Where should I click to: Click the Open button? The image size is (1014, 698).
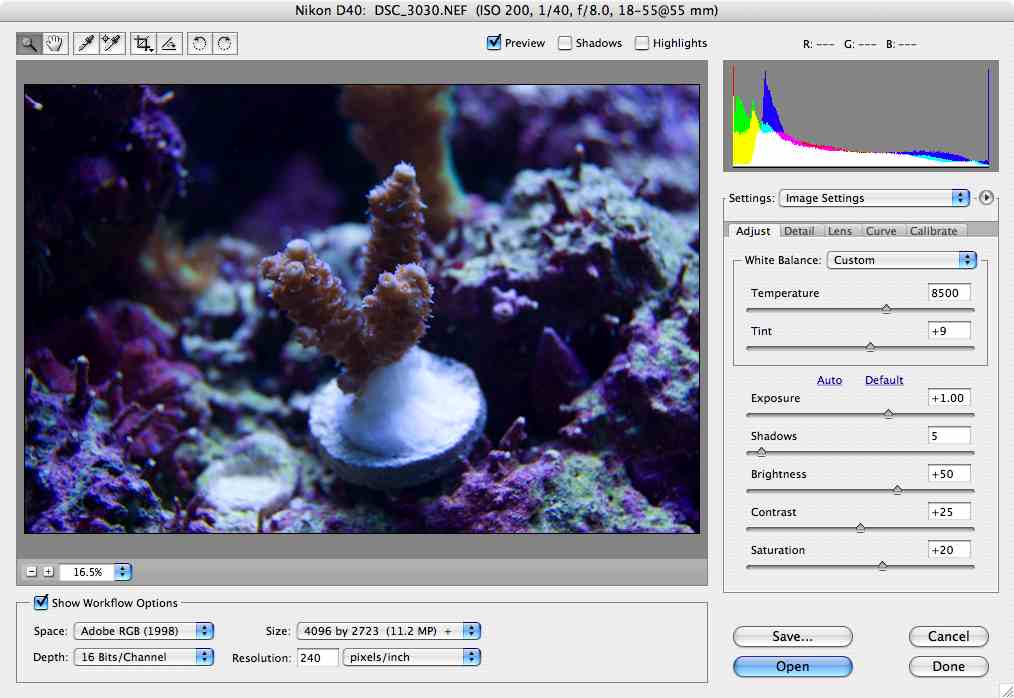pos(793,666)
